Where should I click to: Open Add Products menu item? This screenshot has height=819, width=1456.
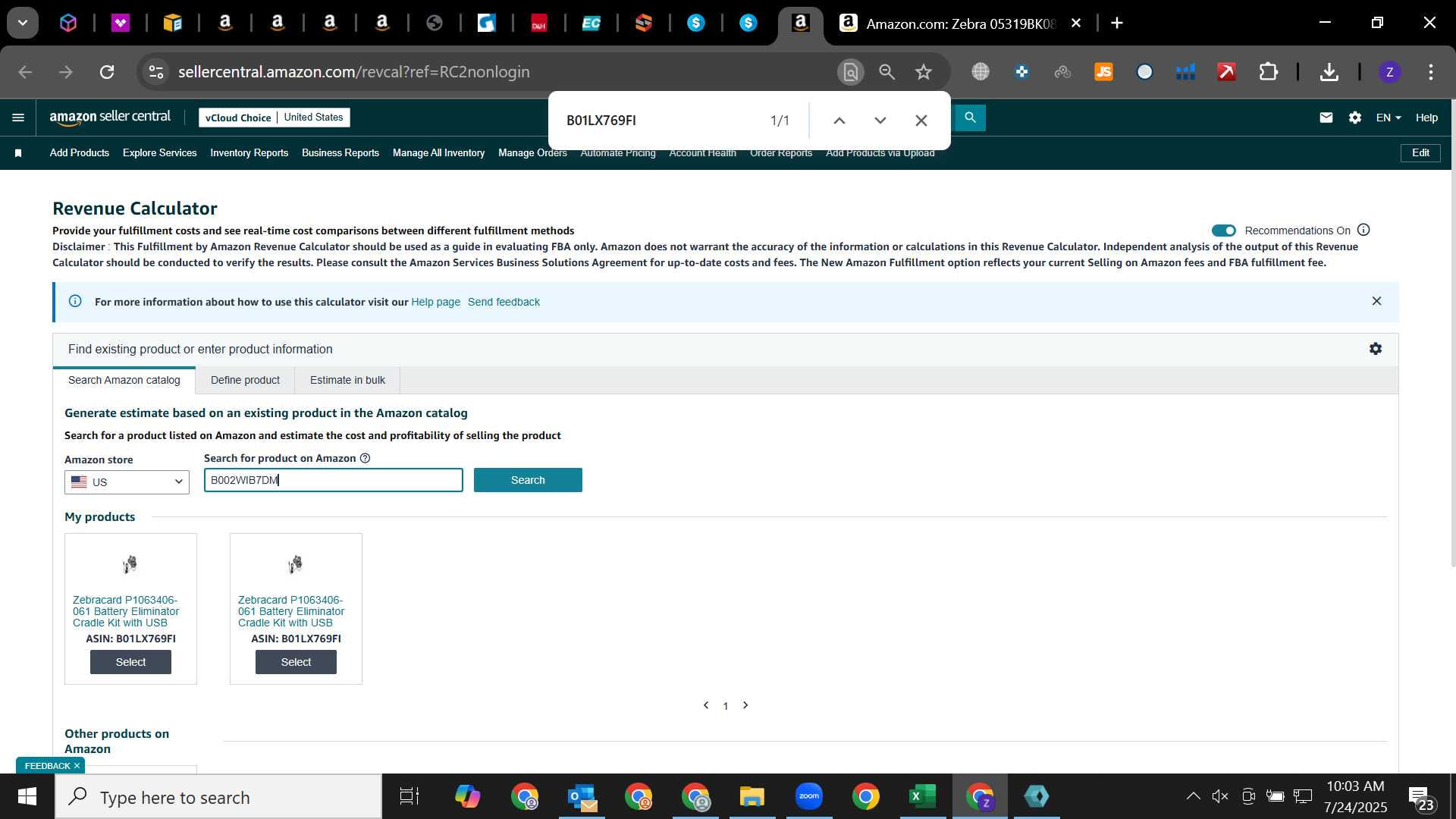pyautogui.click(x=80, y=153)
